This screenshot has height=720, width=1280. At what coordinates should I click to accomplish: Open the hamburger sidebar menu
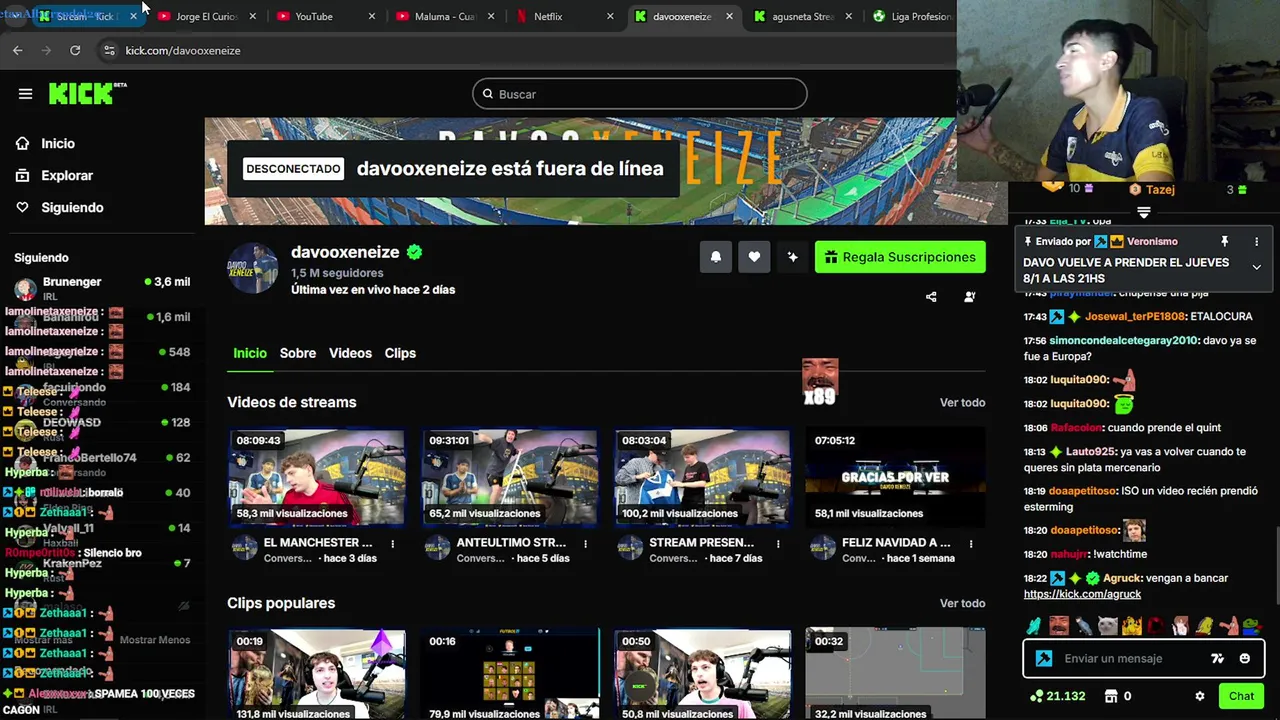tap(25, 94)
